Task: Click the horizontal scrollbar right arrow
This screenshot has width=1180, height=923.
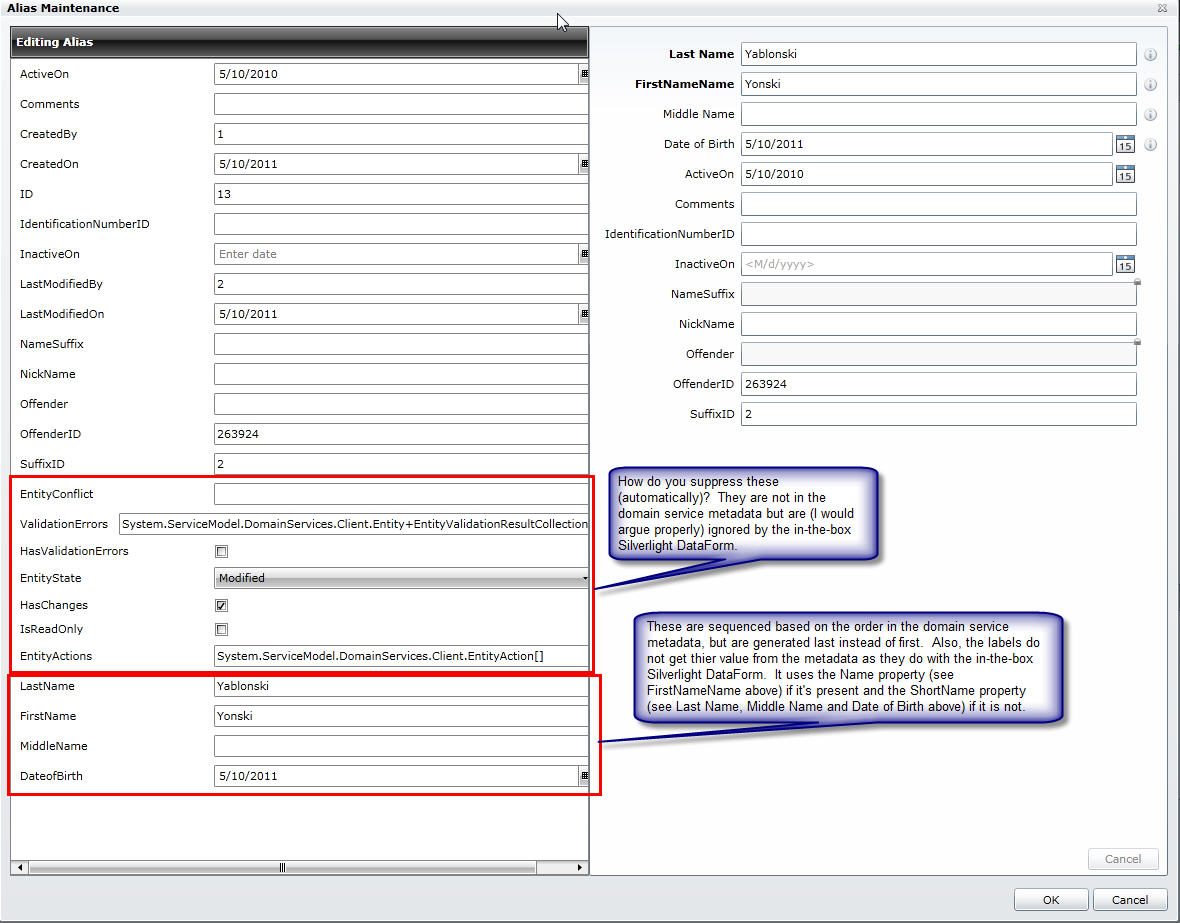Action: [x=579, y=867]
